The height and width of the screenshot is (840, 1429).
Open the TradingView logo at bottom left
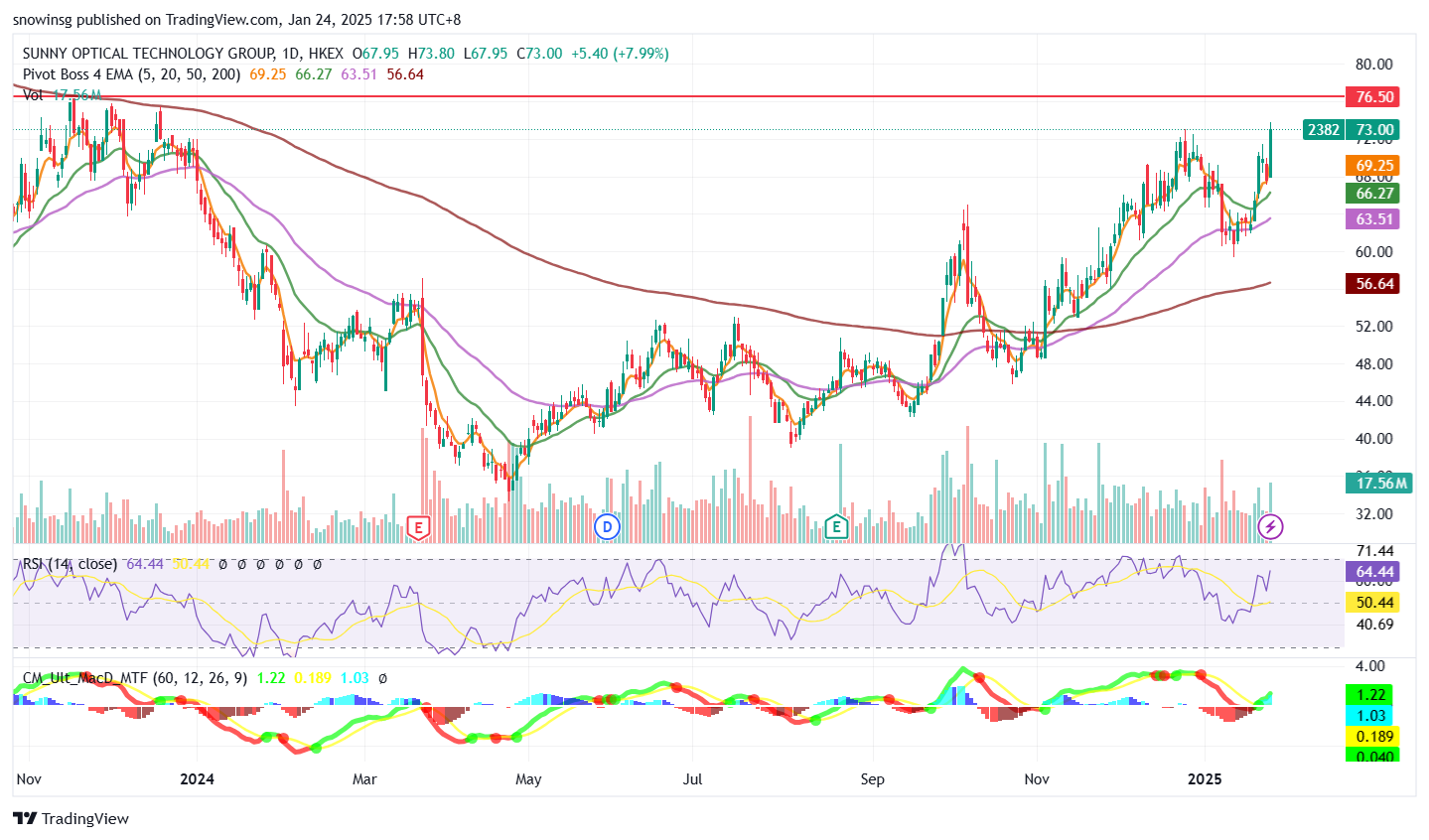(x=71, y=819)
